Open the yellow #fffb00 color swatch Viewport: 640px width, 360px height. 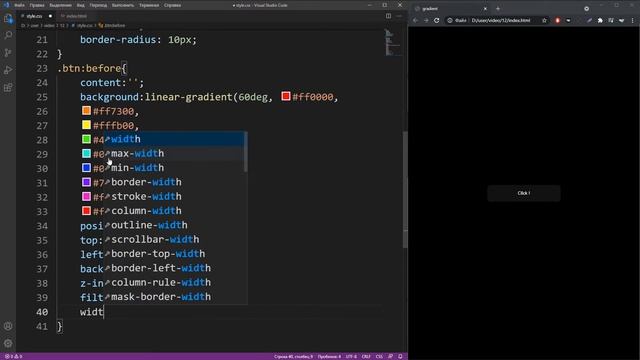[x=86, y=125]
